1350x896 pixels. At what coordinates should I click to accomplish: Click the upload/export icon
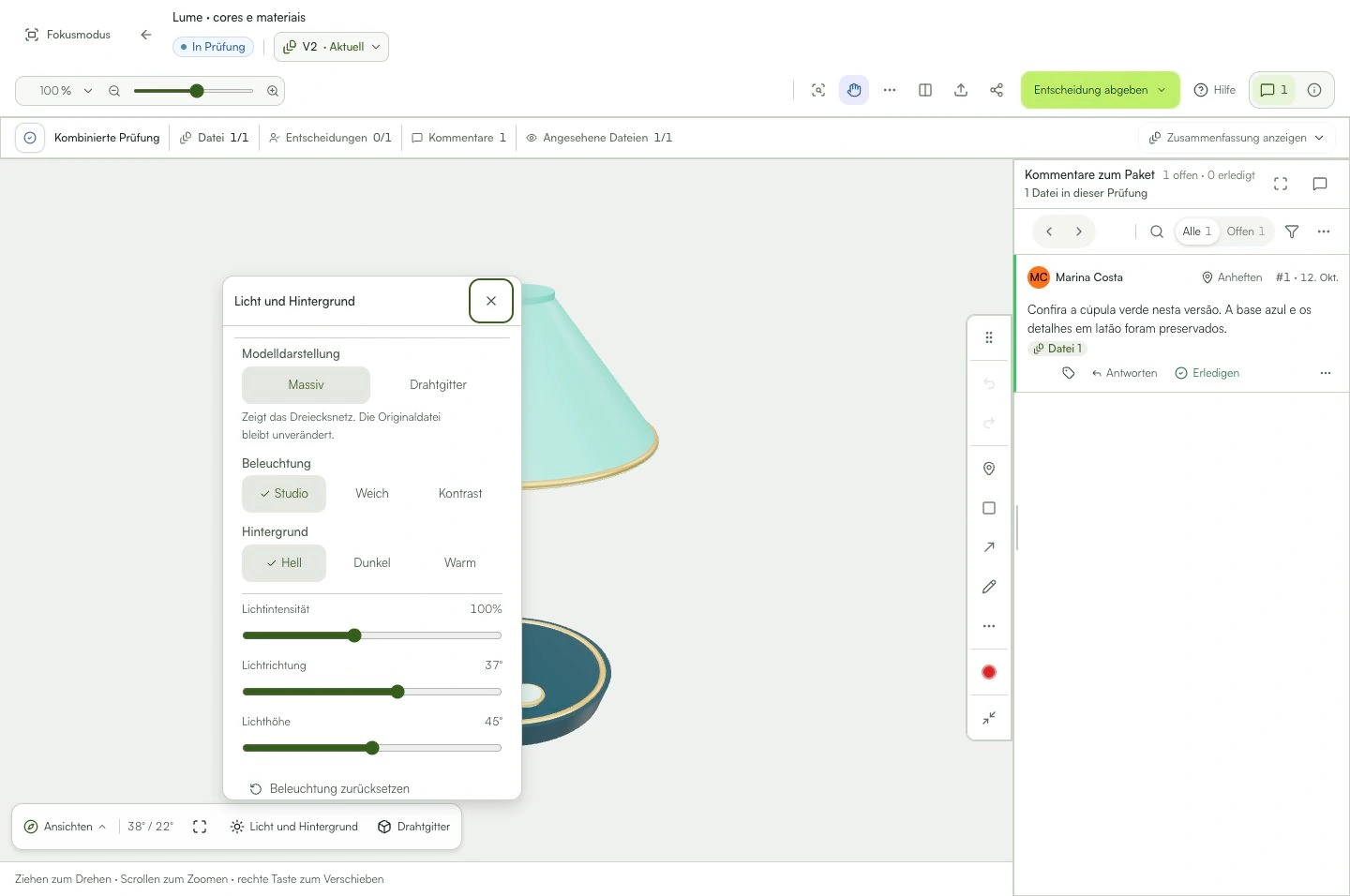point(961,90)
